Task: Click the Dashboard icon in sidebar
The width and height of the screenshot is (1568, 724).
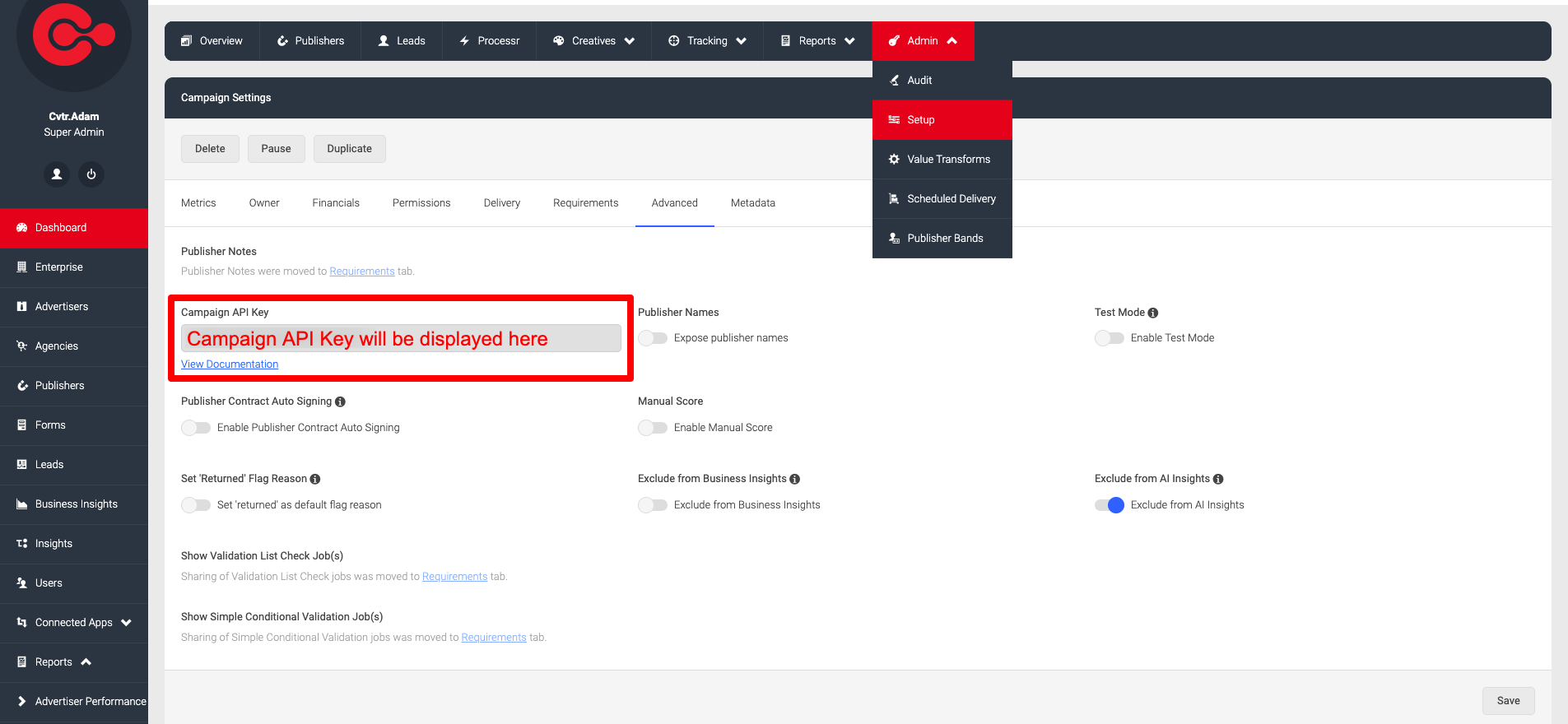Action: coord(22,228)
